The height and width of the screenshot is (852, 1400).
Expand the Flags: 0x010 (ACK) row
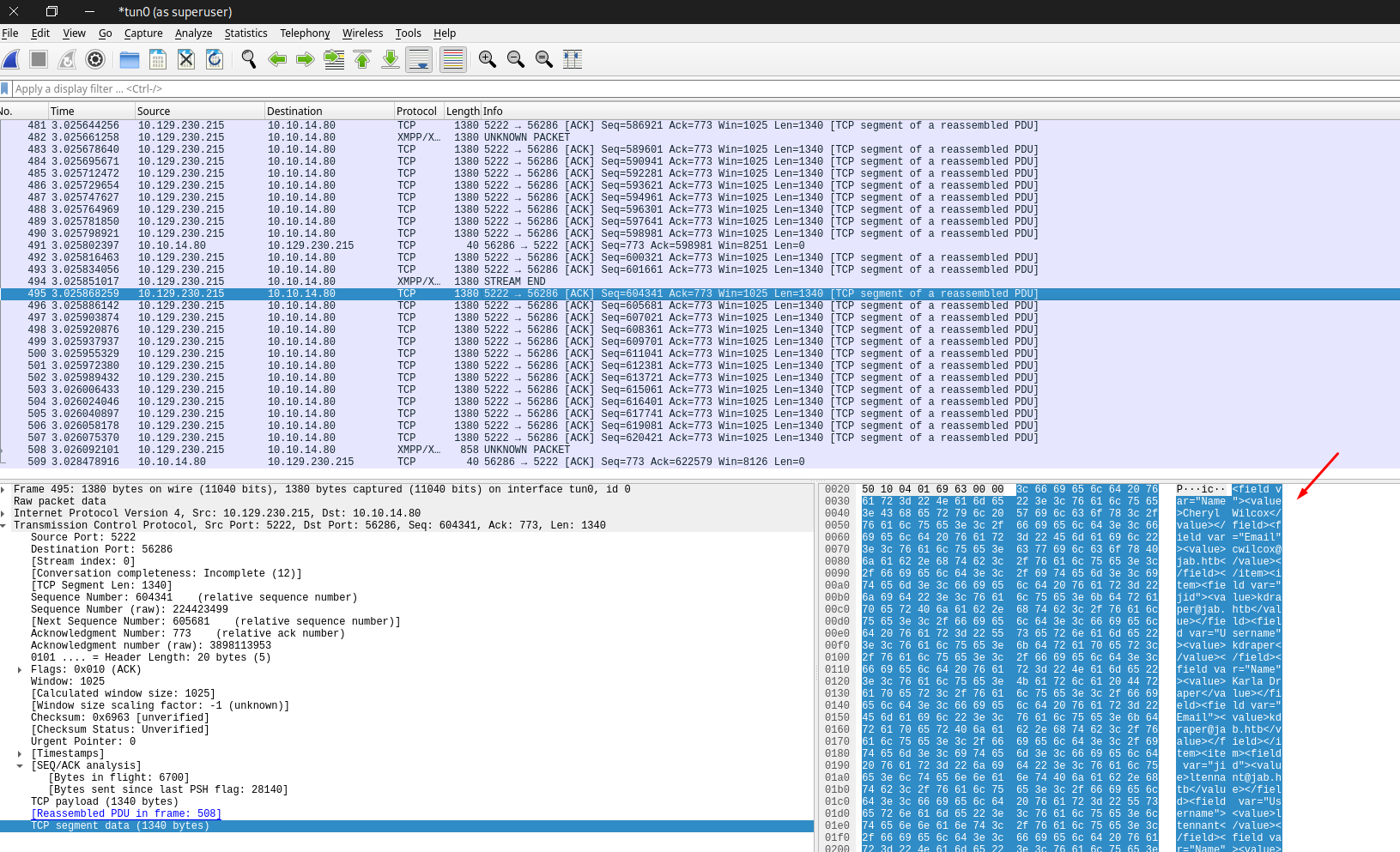tap(20, 670)
